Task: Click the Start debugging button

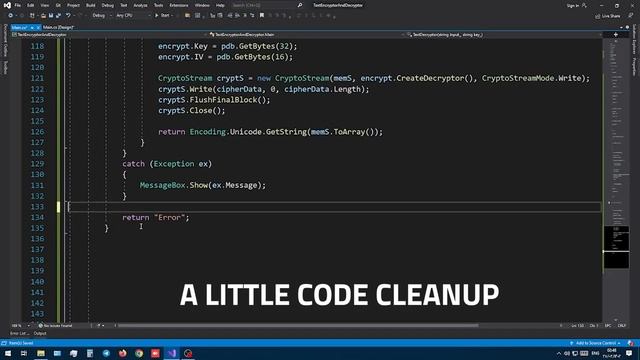Action: coord(162,16)
